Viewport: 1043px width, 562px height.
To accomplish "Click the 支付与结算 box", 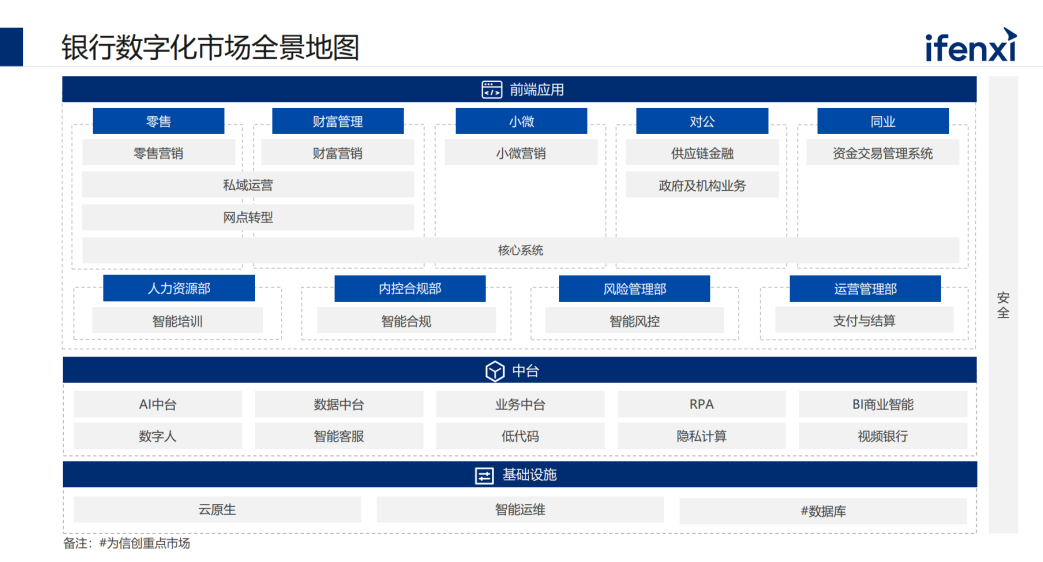I will coord(864,321).
